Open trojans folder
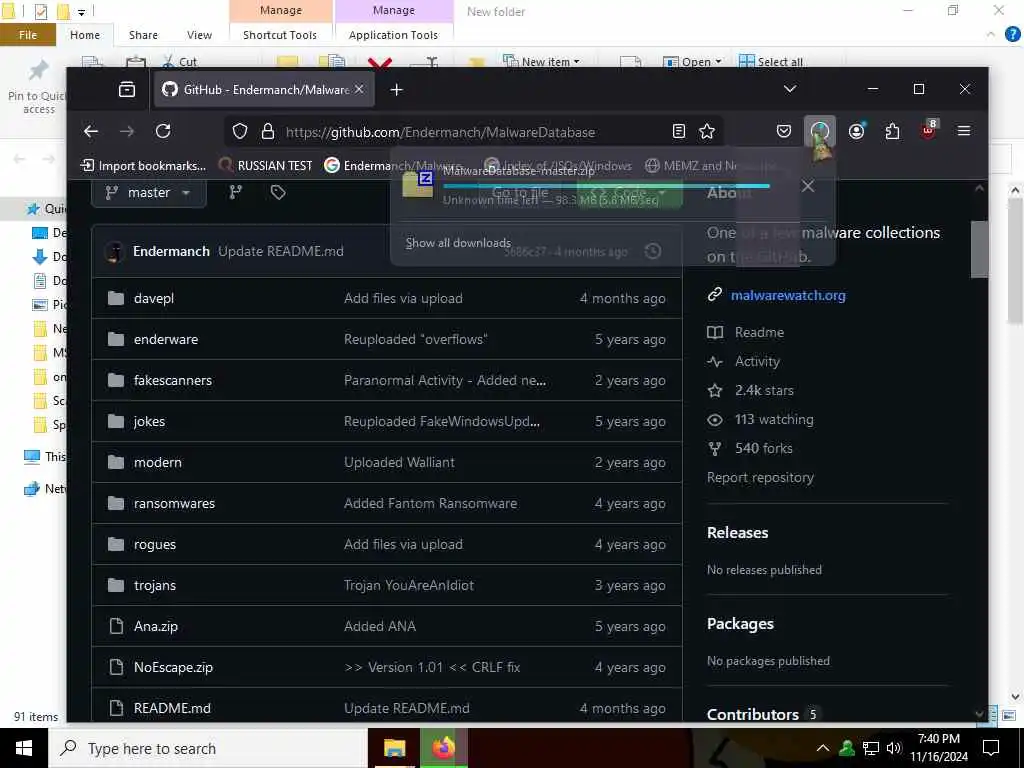 pyautogui.click(x=155, y=586)
